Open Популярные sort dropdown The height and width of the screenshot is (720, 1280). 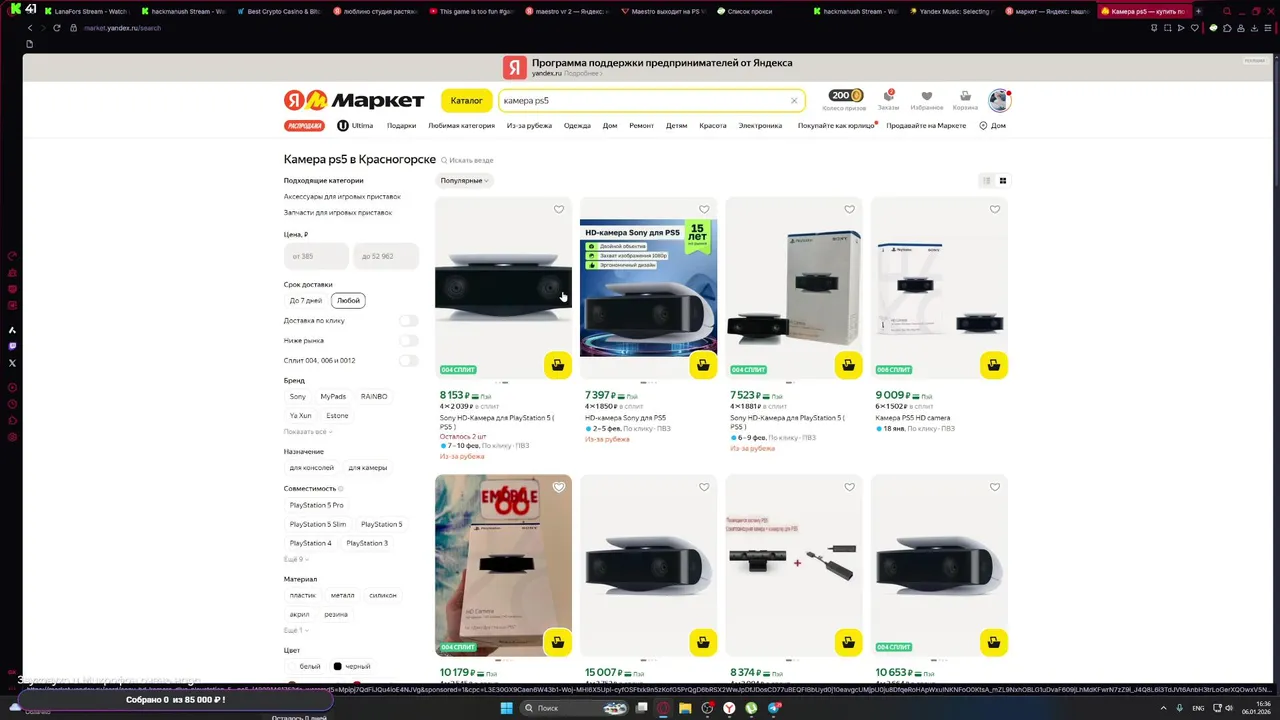465,181
